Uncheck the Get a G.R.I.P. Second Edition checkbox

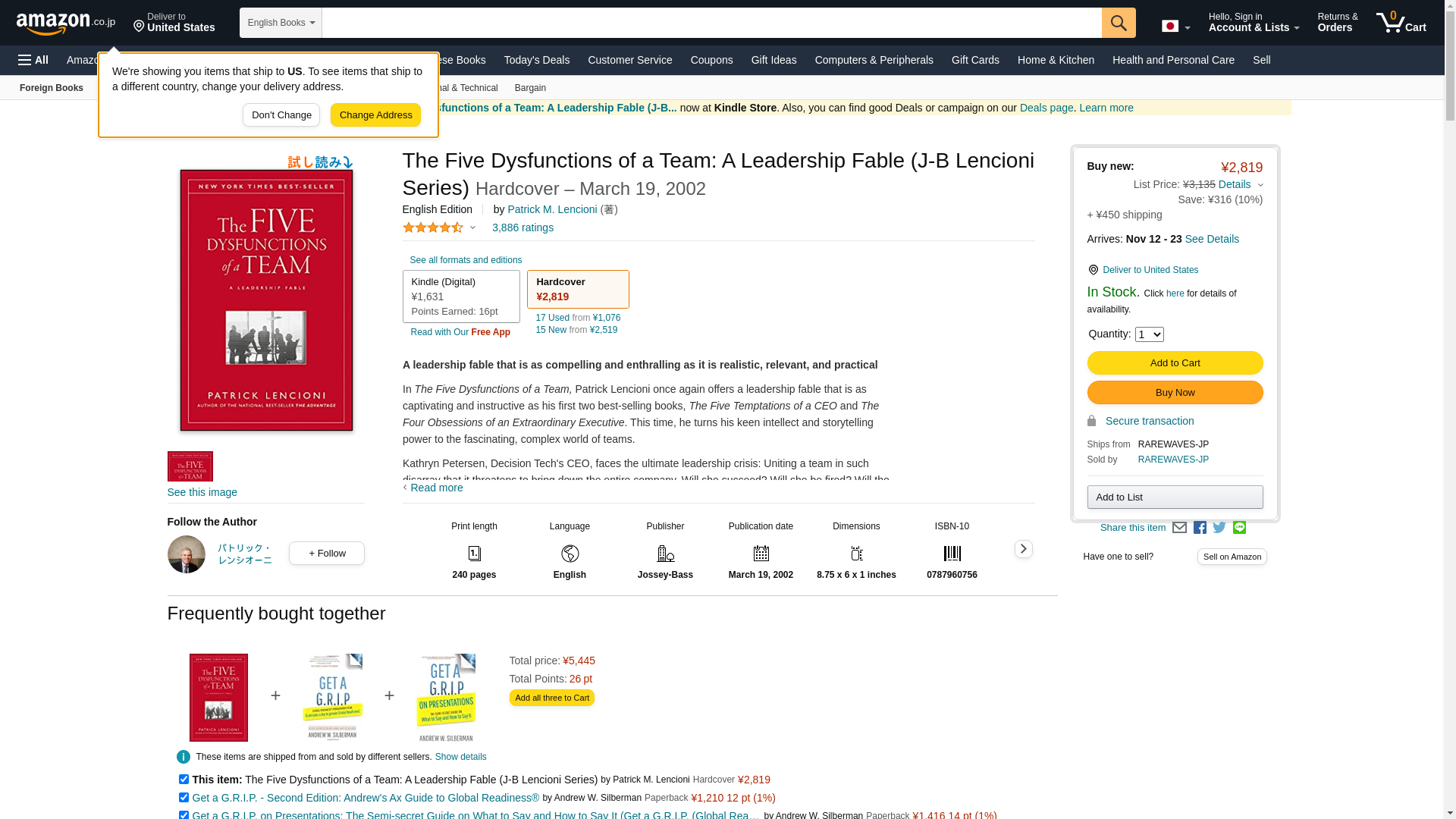(x=184, y=798)
